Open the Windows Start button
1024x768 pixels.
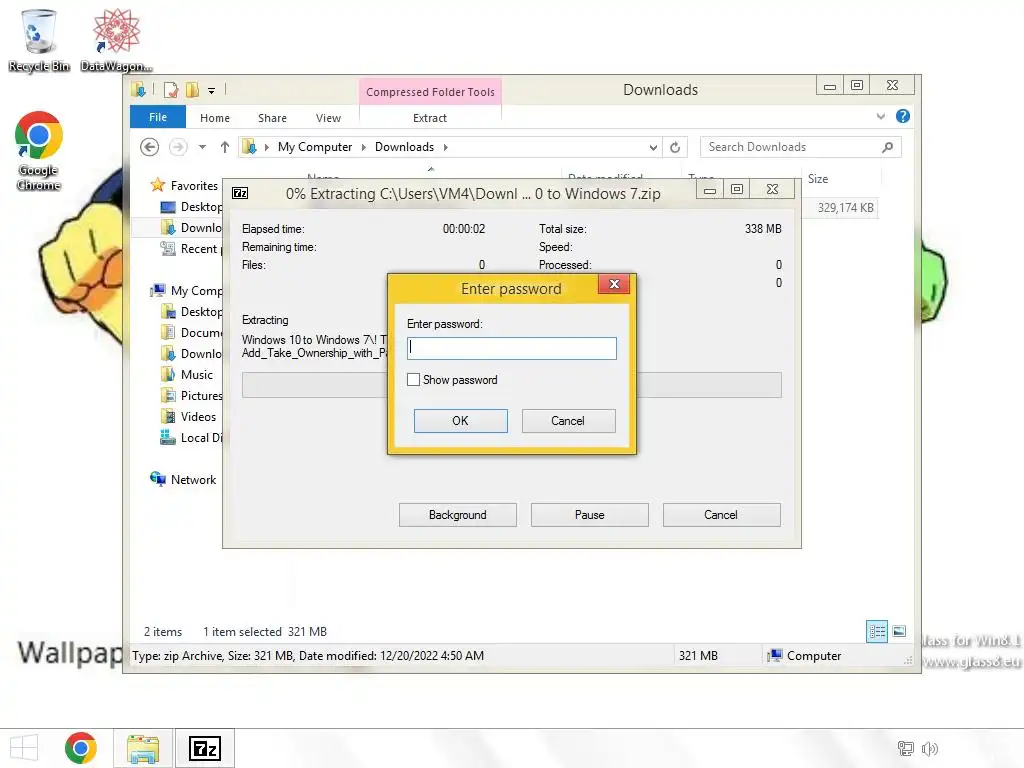pyautogui.click(x=24, y=748)
